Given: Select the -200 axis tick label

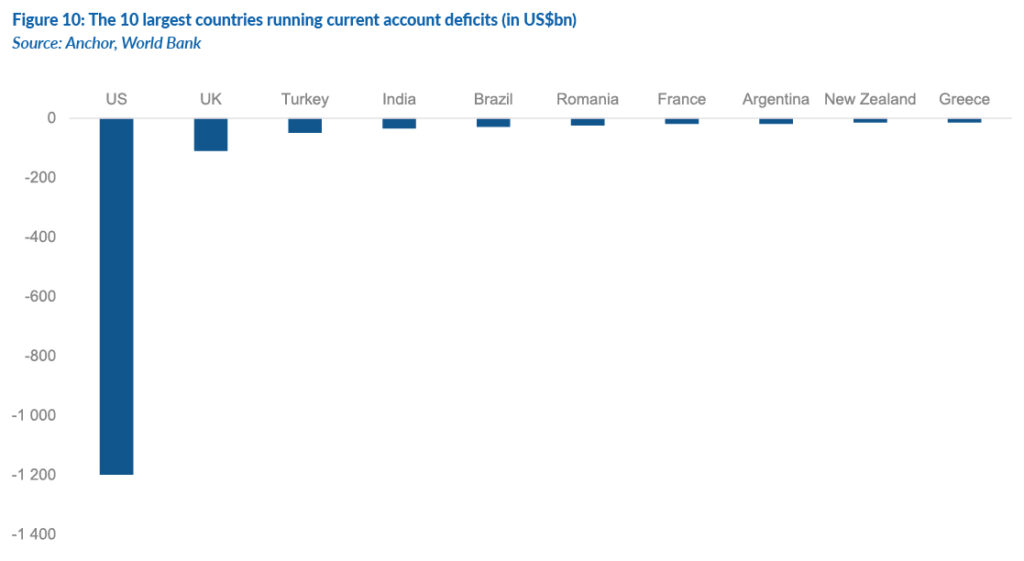Looking at the screenshot, I should coord(40,177).
